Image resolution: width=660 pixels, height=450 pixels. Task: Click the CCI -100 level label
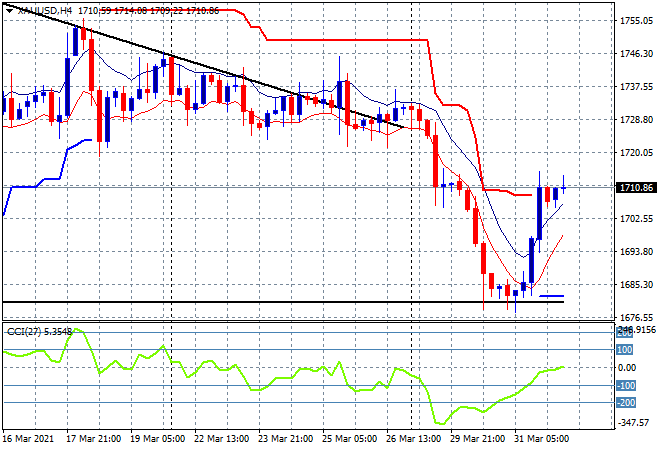pos(625,386)
